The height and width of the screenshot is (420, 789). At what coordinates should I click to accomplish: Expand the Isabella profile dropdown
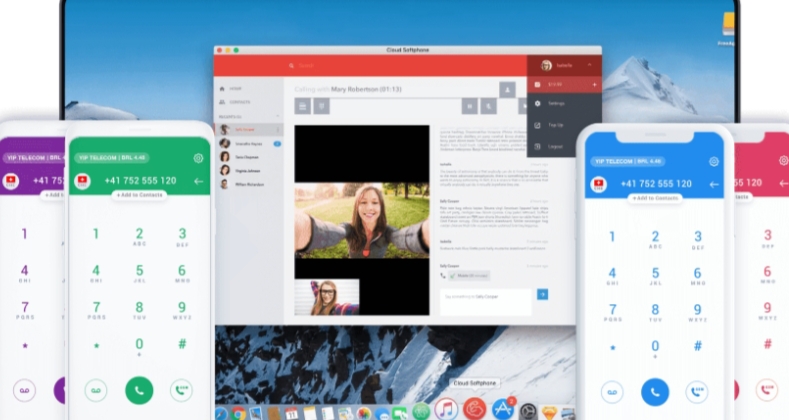point(590,65)
